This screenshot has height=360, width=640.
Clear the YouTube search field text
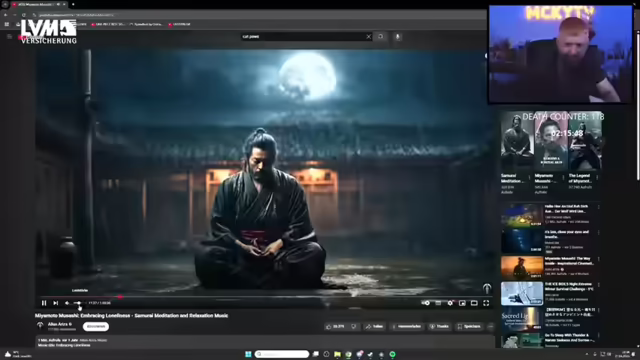tap(369, 36)
